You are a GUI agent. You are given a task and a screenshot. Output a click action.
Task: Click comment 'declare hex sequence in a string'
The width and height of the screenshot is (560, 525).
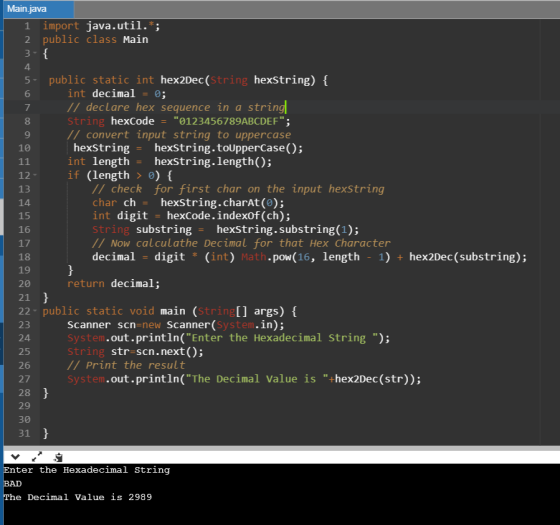[176, 107]
